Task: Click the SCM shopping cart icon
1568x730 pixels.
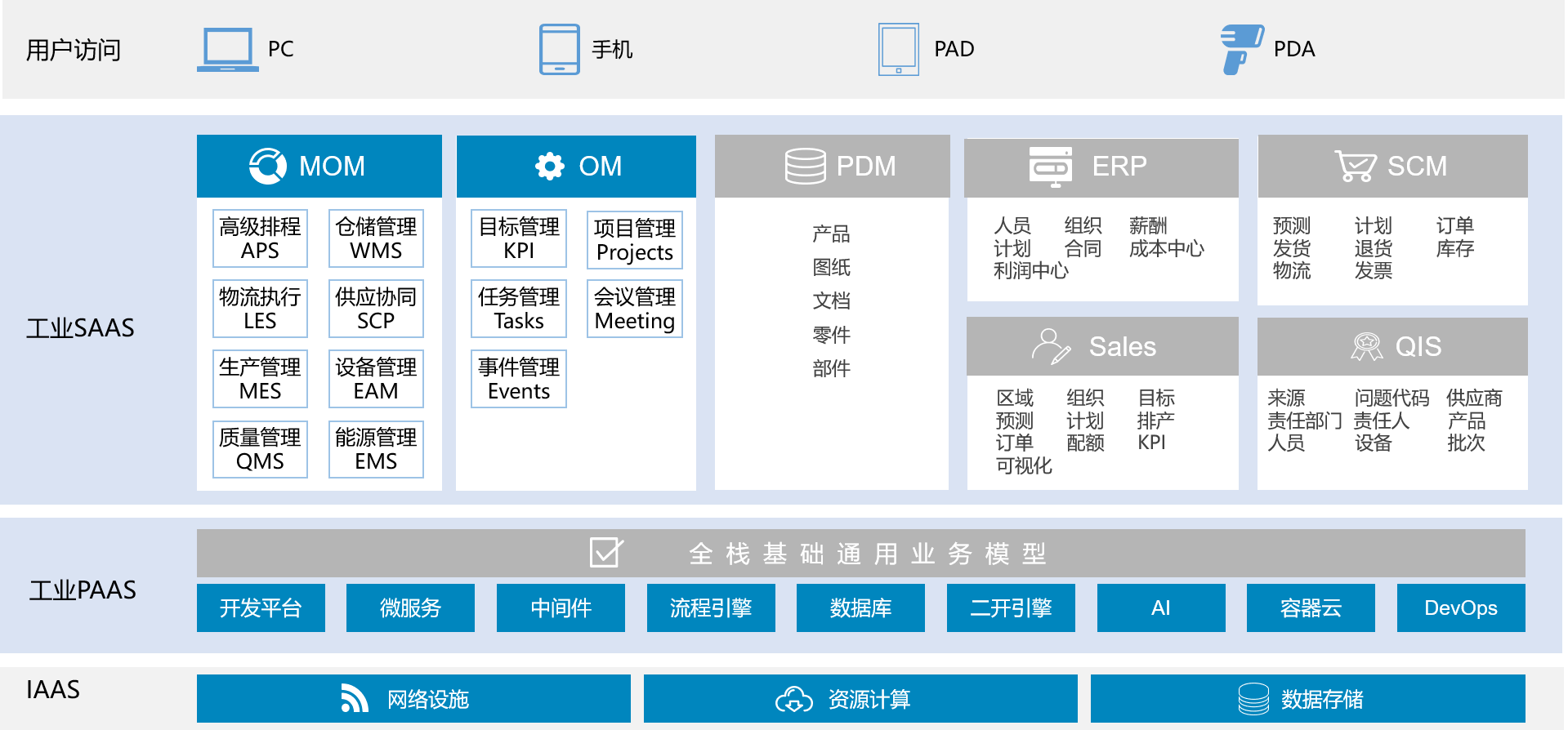Action: pos(1355,166)
